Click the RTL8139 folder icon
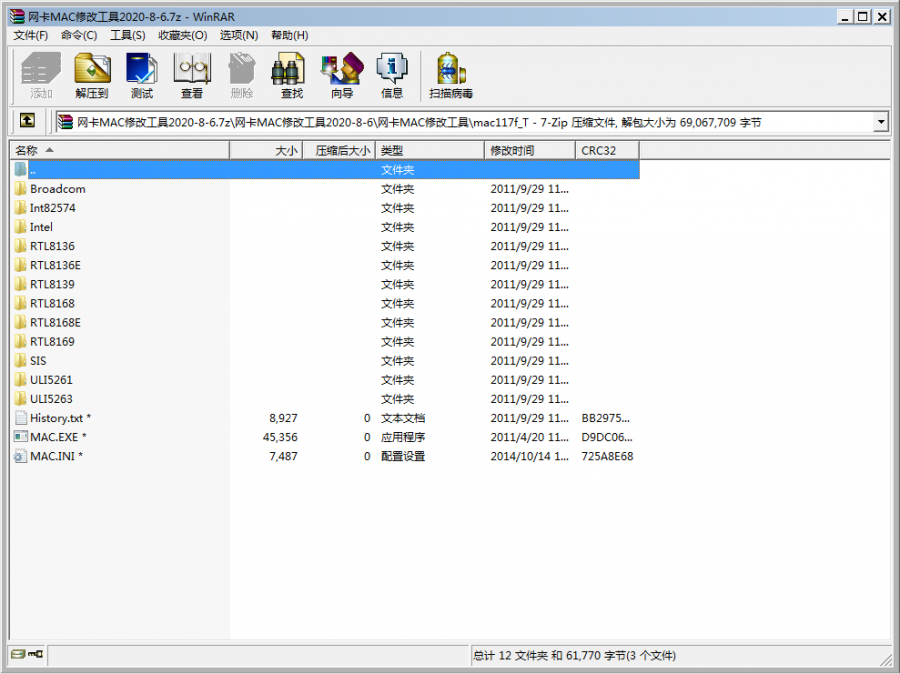900x674 pixels. click(21, 284)
